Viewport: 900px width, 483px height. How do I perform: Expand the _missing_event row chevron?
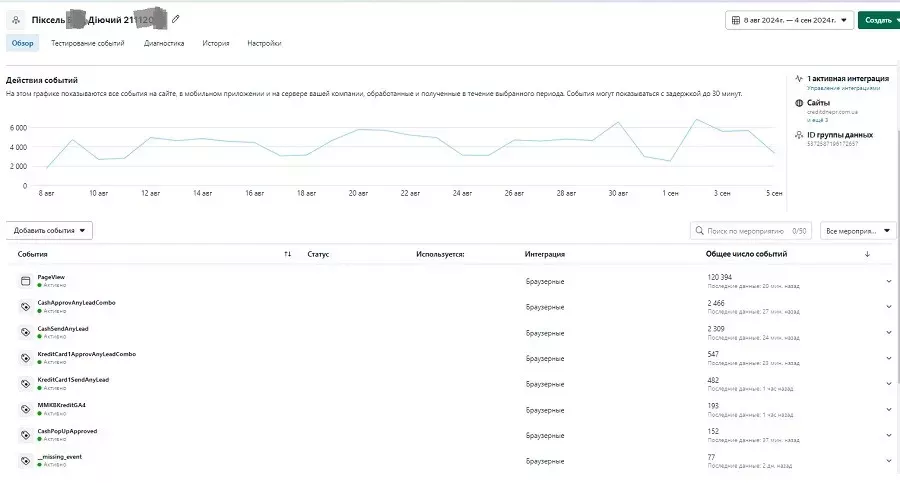tap(889, 461)
